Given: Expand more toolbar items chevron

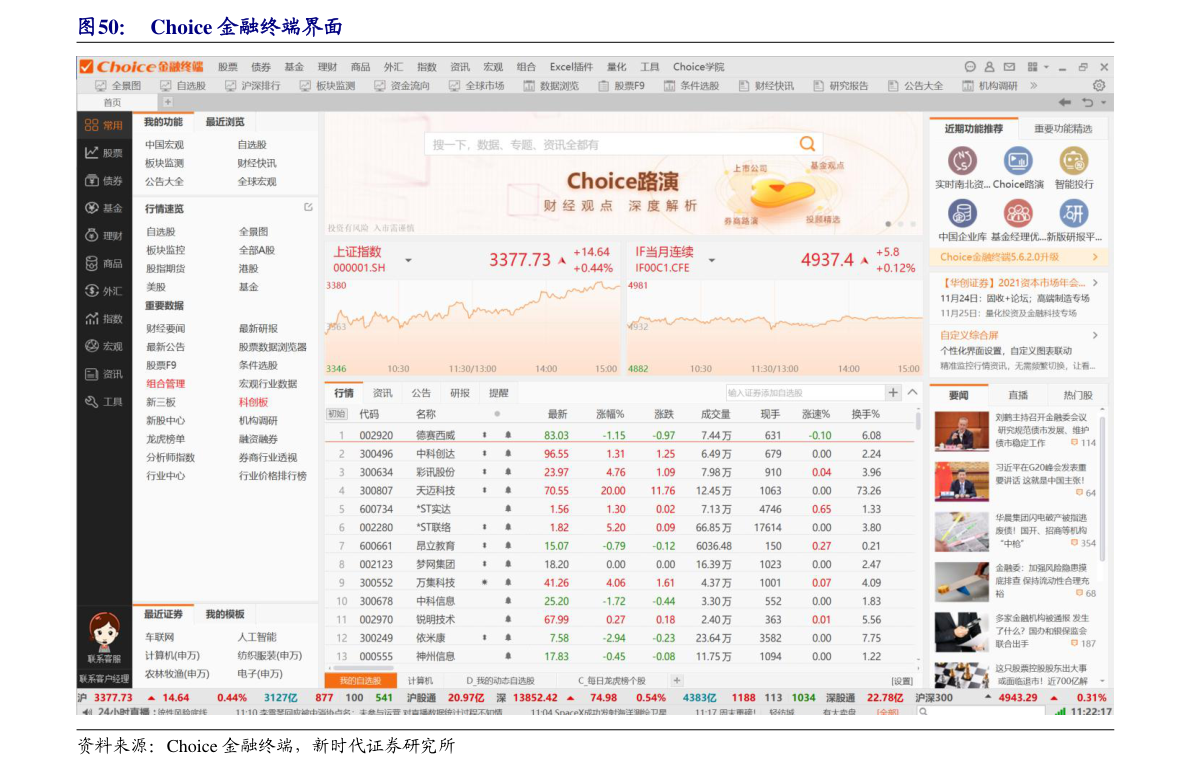Looking at the screenshot, I should point(1034,86).
